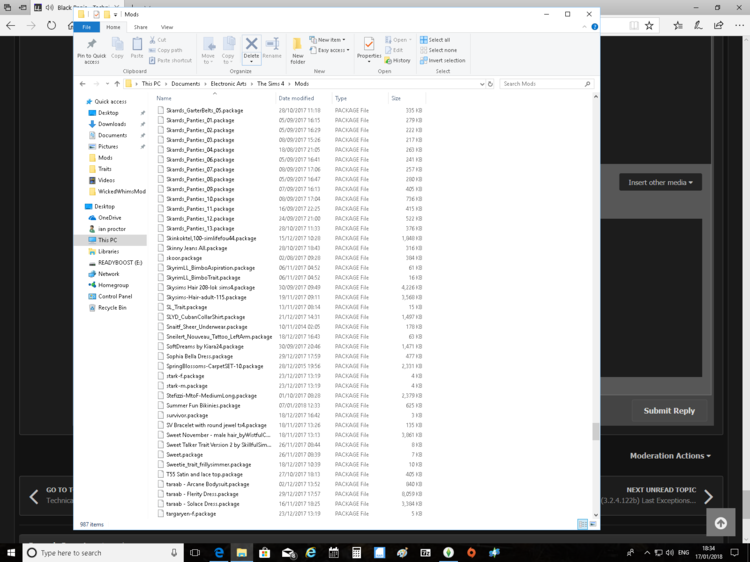
Task: Select Downloads in Quick access
Action: 112,124
